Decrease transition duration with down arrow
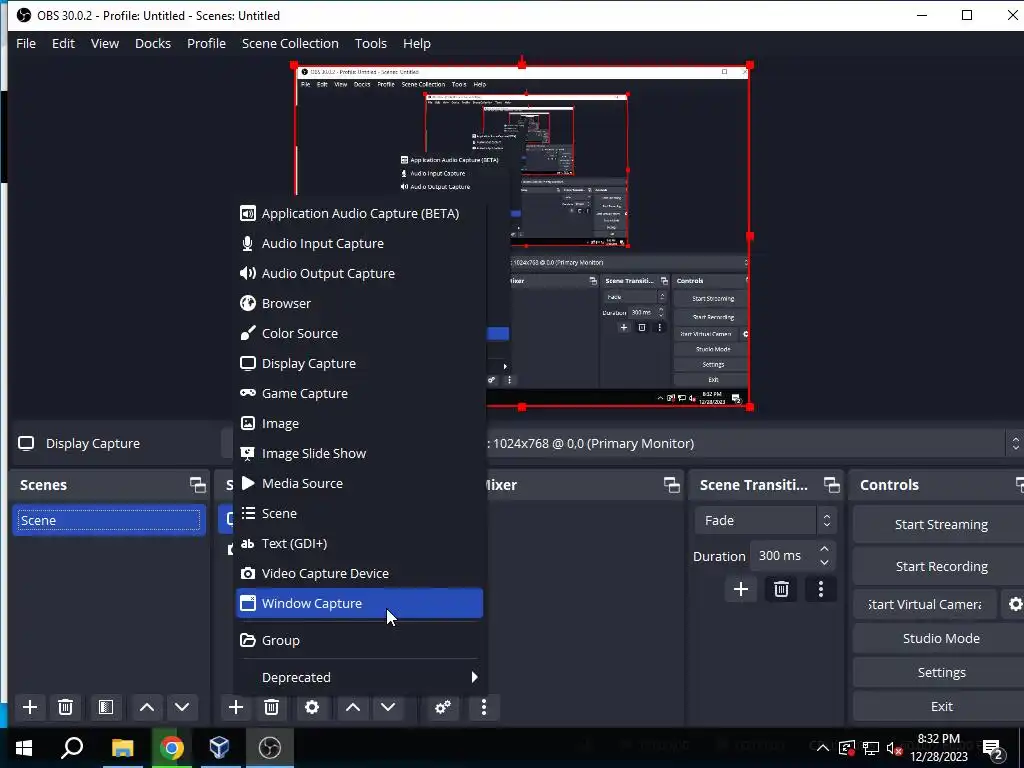This screenshot has width=1024, height=768. (824, 563)
